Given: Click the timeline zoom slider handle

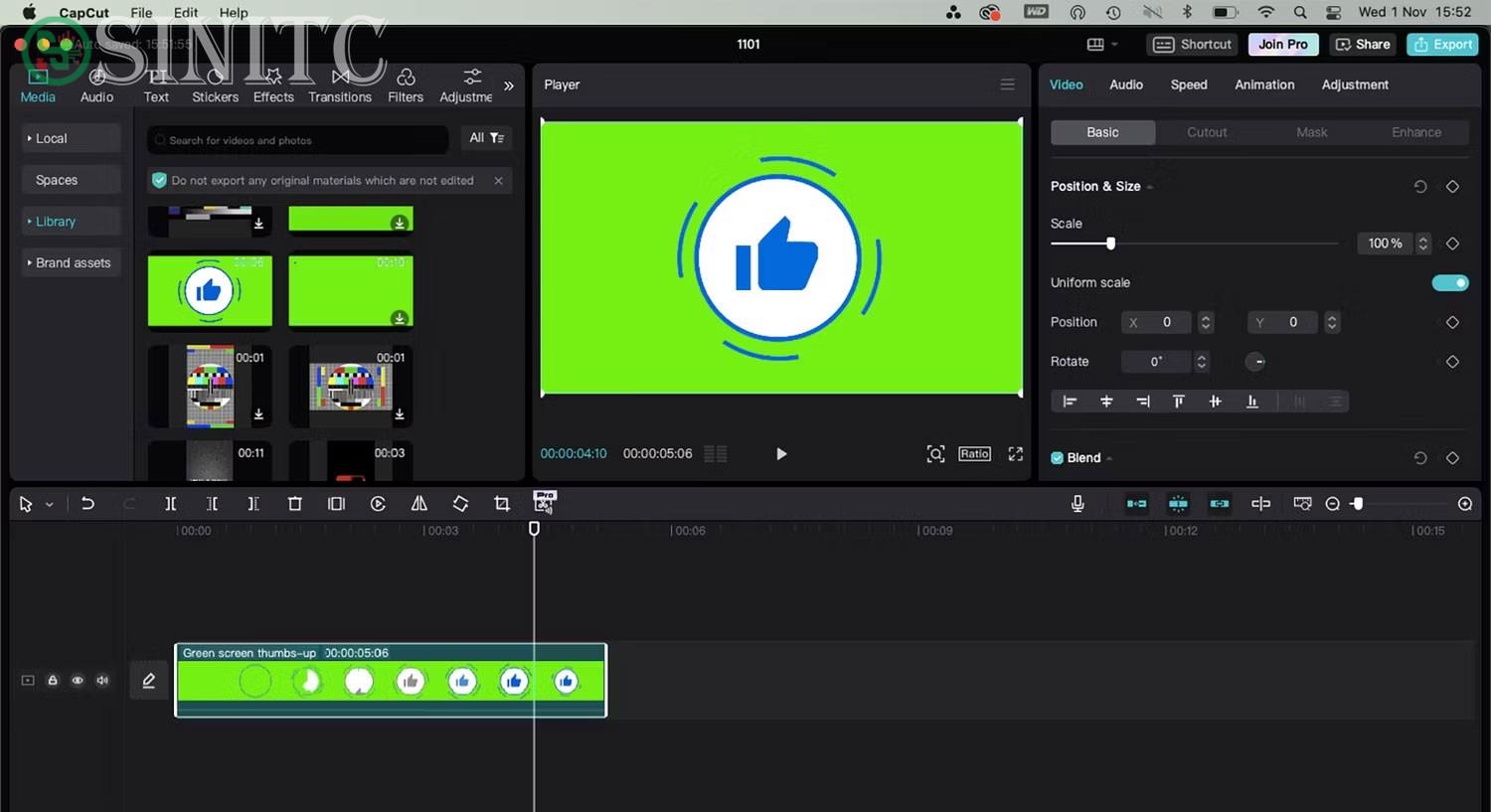Looking at the screenshot, I should [x=1358, y=504].
